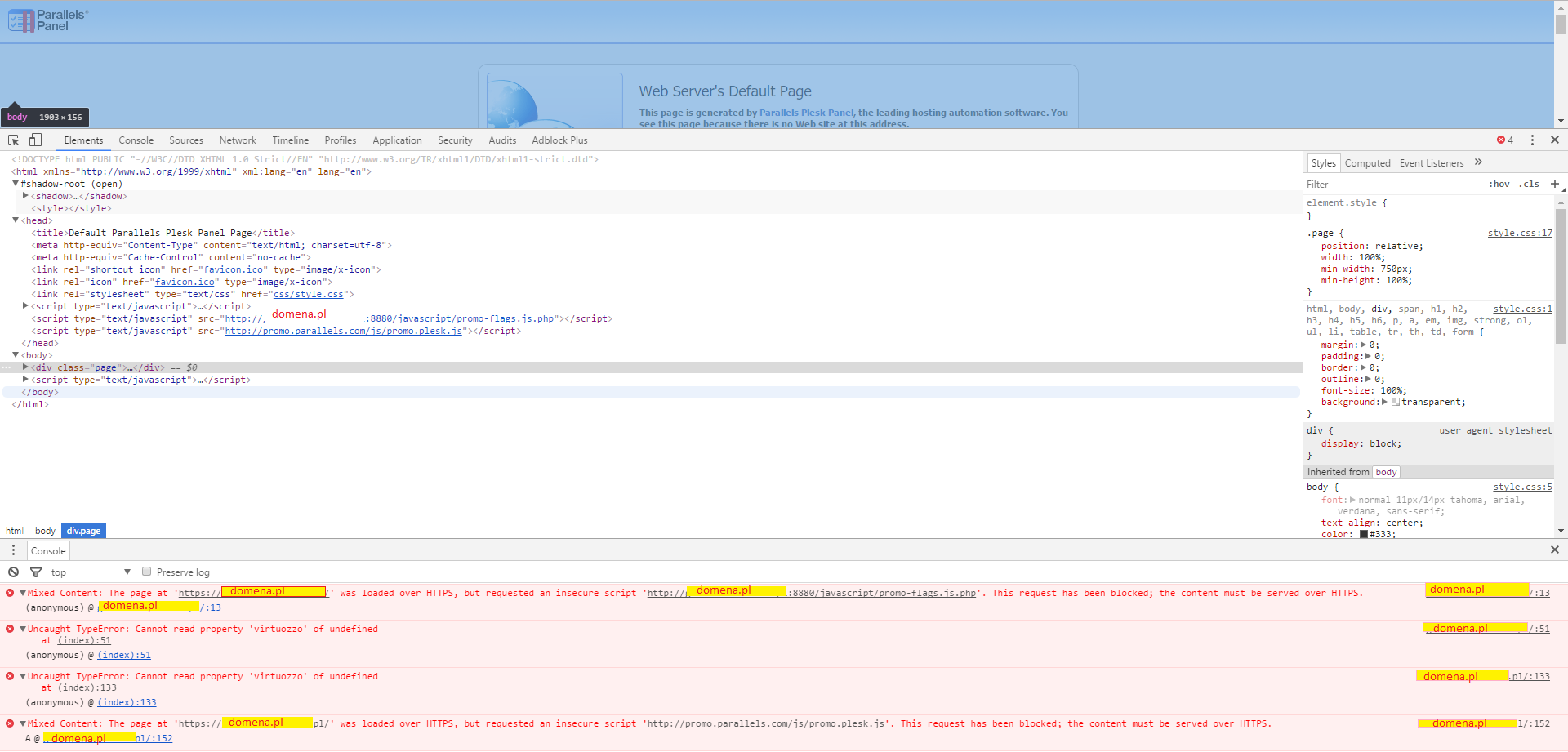Open the style.css:5 source link
The image size is (1568, 752).
[1523, 487]
